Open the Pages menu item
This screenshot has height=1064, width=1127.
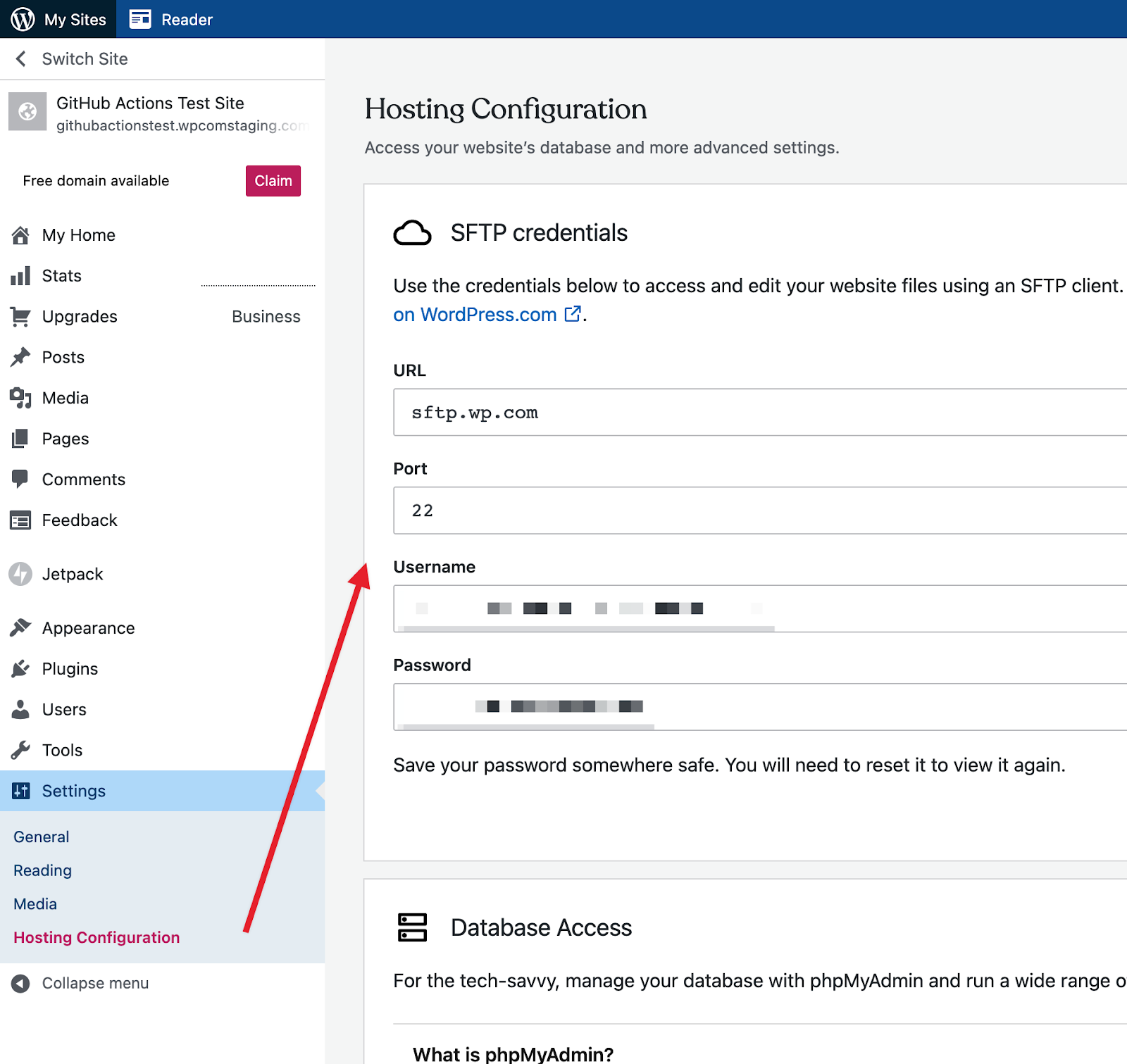pyautogui.click(x=162, y=439)
